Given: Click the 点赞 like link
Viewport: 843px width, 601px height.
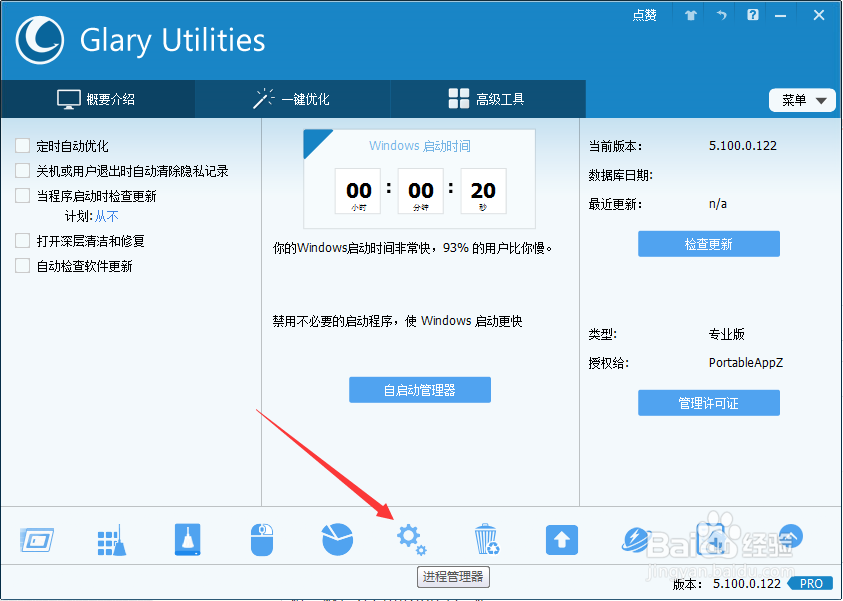Looking at the screenshot, I should click(x=644, y=15).
